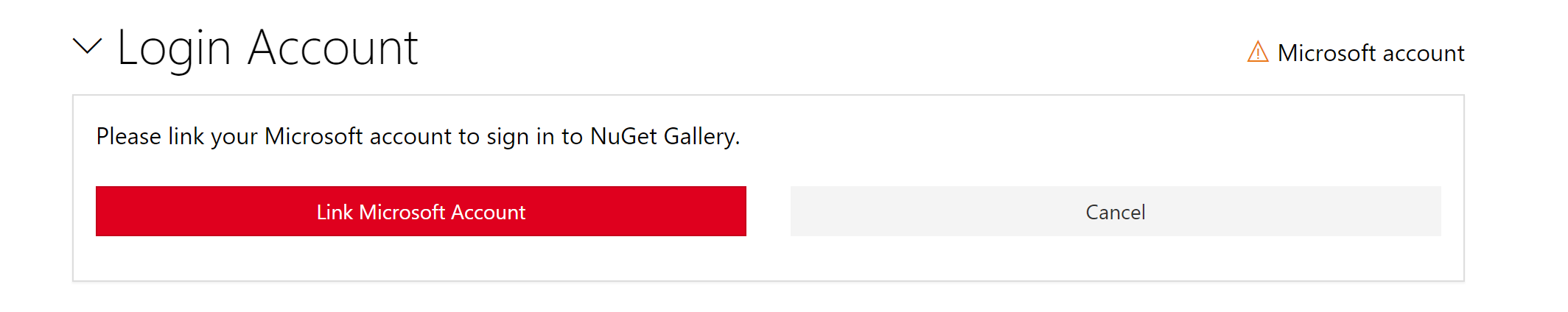This screenshot has height=312, width=1568.
Task: Click the Login Account heading
Action: click(x=267, y=49)
